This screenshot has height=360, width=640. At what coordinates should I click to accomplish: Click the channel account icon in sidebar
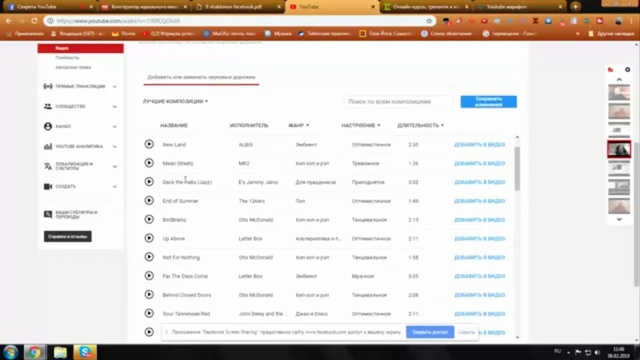(x=48, y=126)
